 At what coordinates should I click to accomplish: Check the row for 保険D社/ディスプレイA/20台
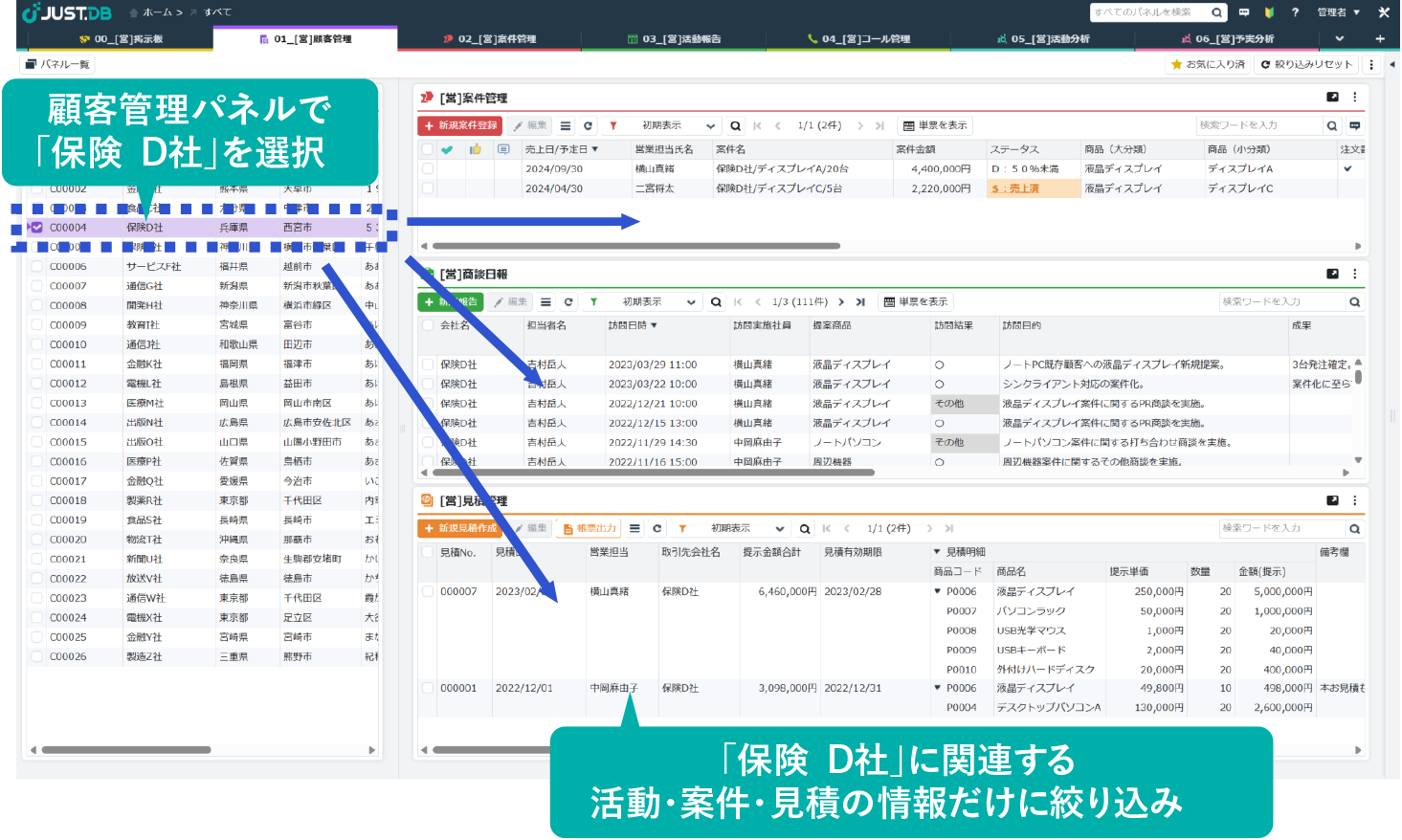[428, 168]
